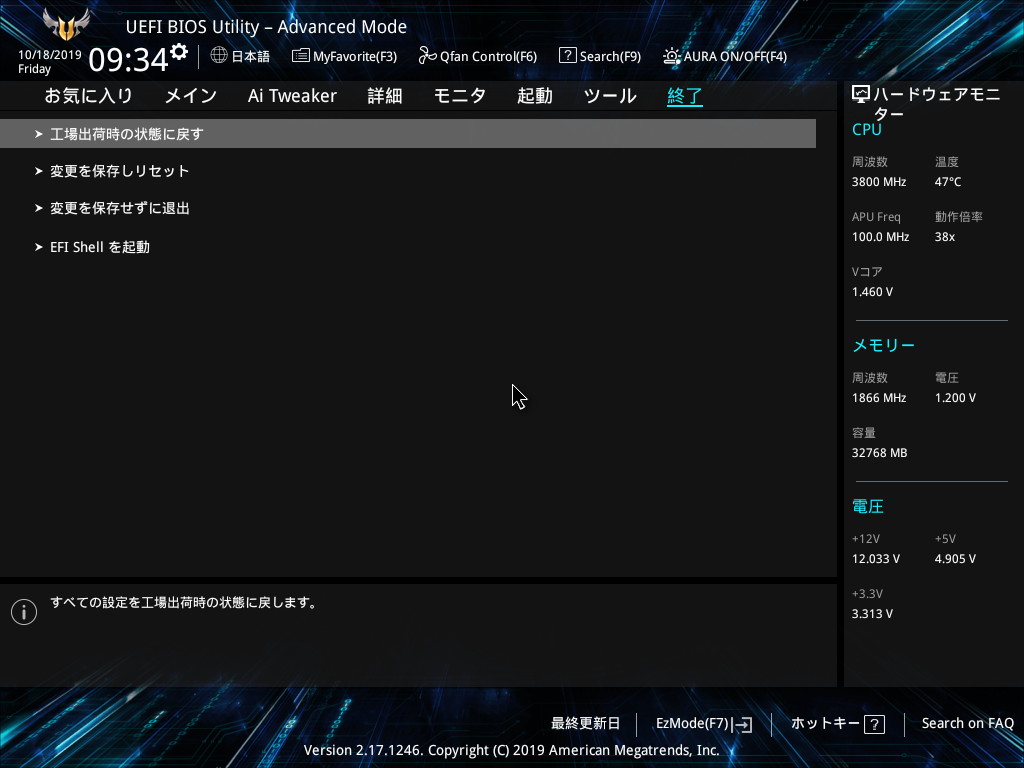Select the 終了 tab

pyautogui.click(x=684, y=96)
